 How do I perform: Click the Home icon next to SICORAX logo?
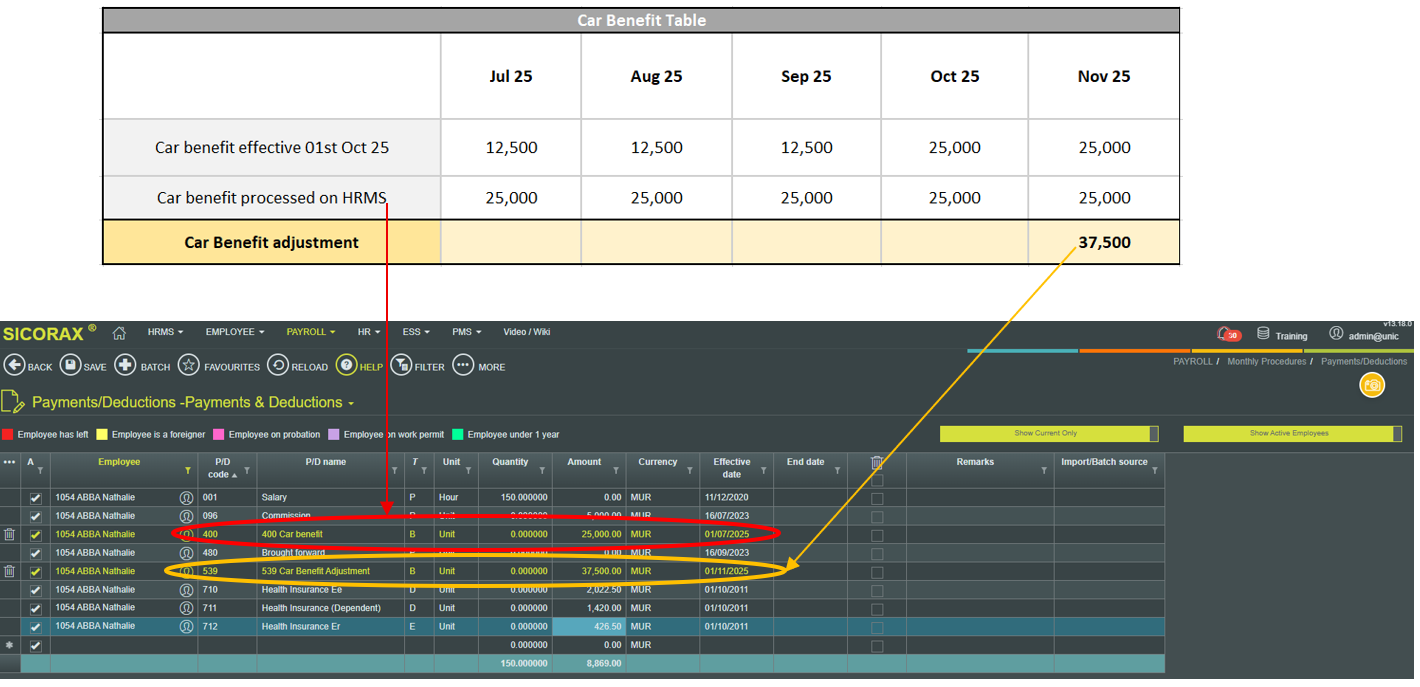pyautogui.click(x=119, y=333)
